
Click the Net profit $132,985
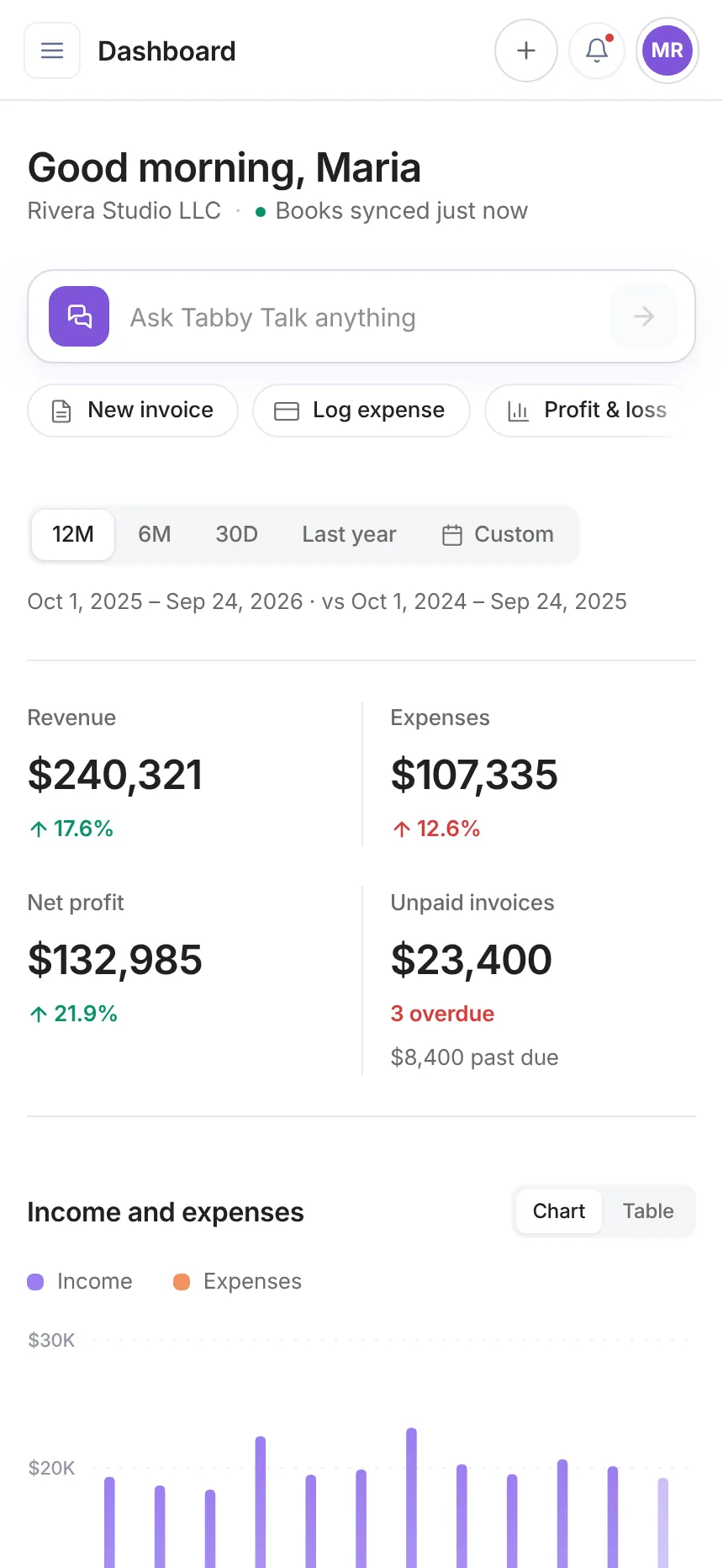click(x=115, y=960)
